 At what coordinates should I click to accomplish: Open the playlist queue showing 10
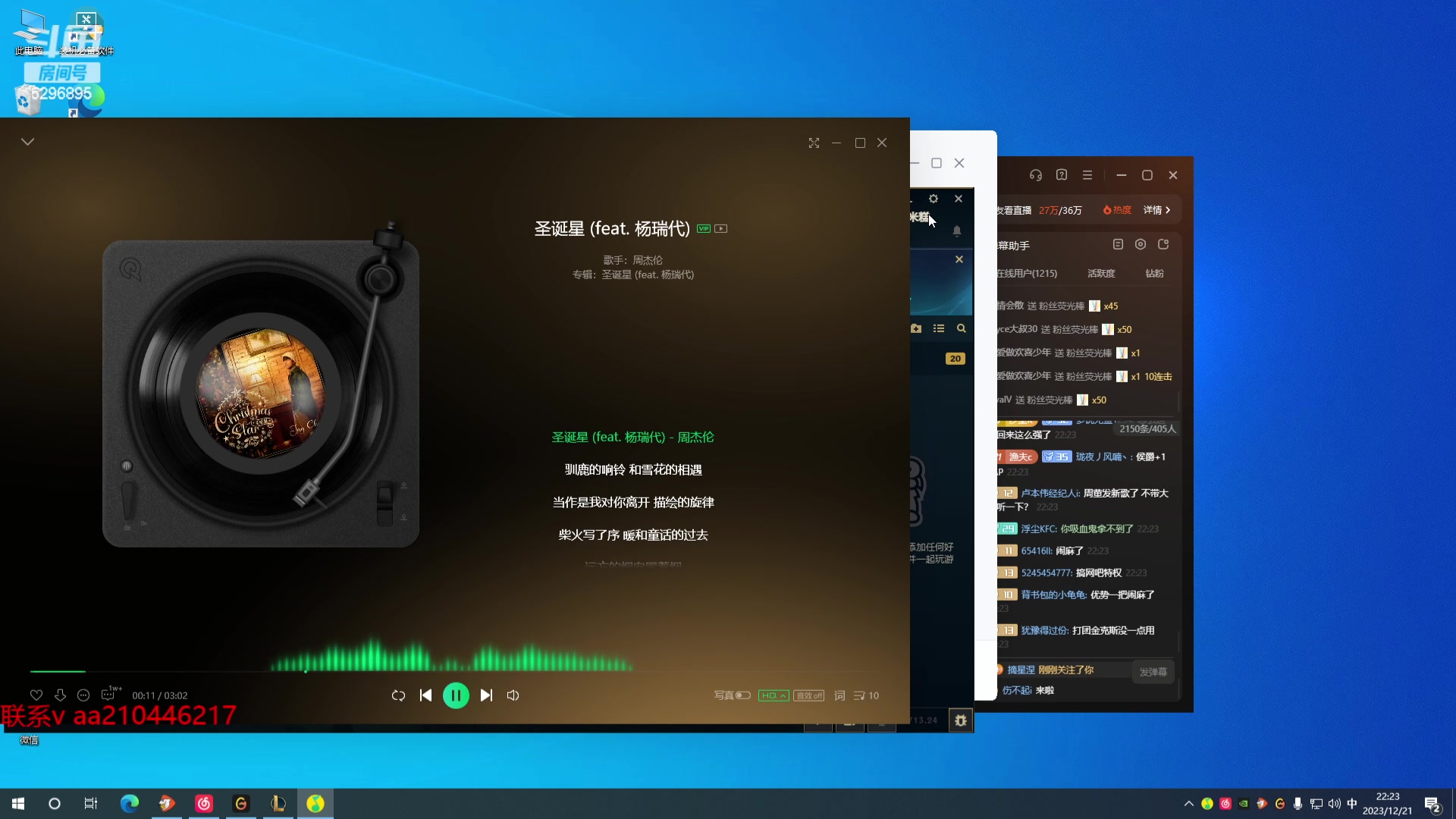866,695
